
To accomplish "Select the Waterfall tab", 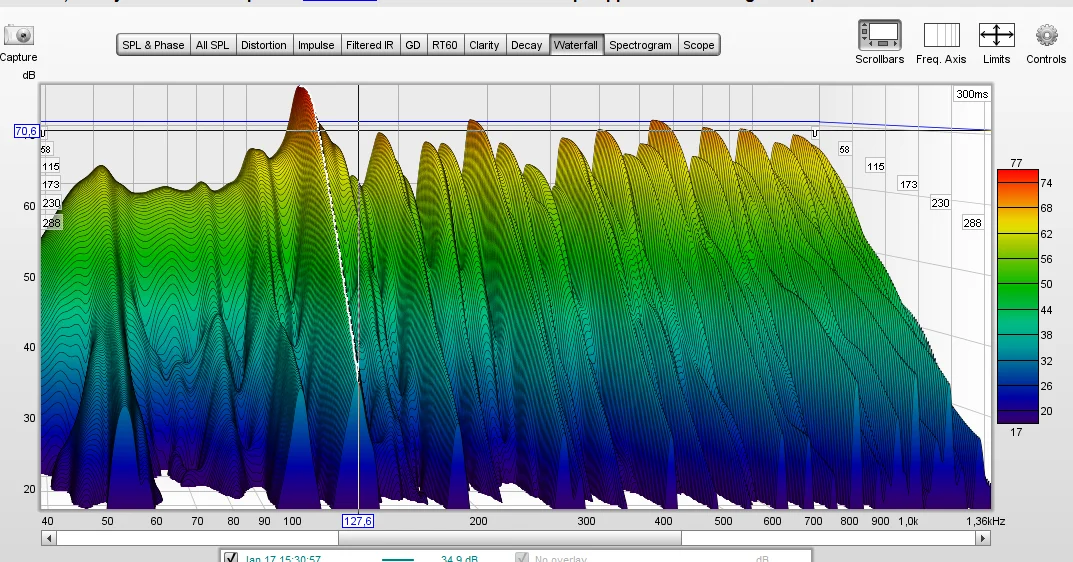I will 576,45.
